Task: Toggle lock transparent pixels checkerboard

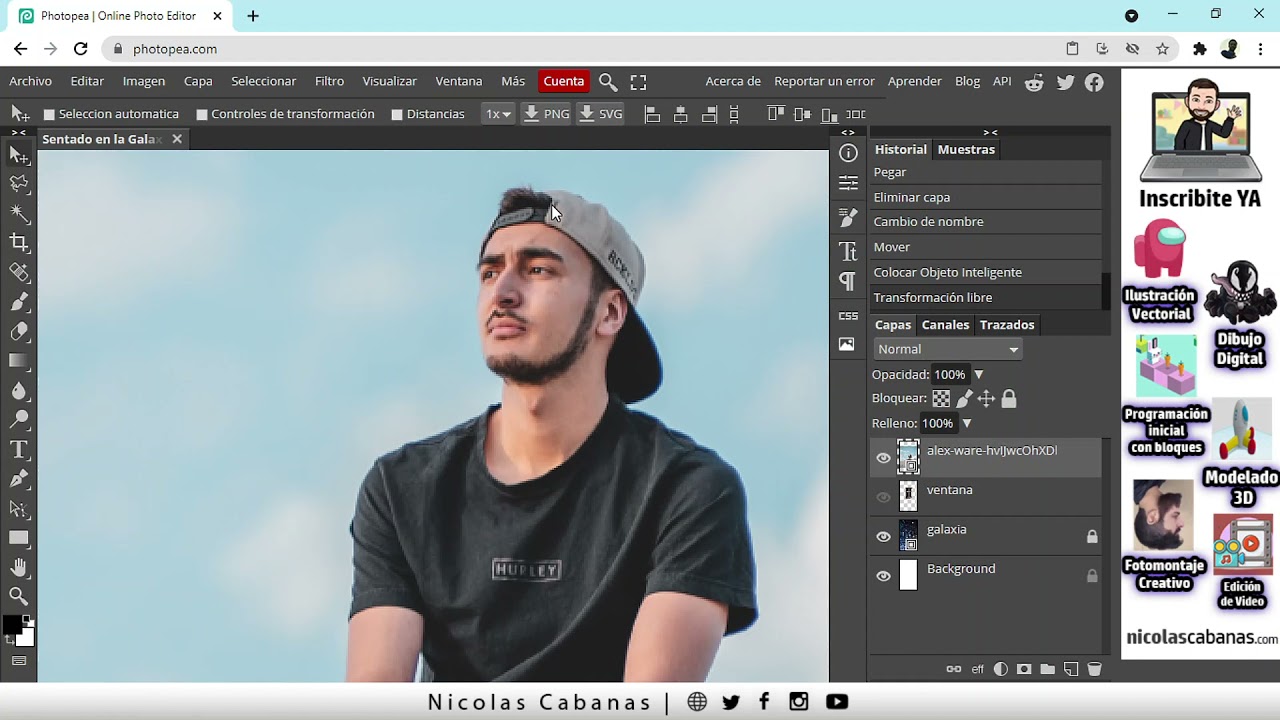Action: tap(941, 399)
